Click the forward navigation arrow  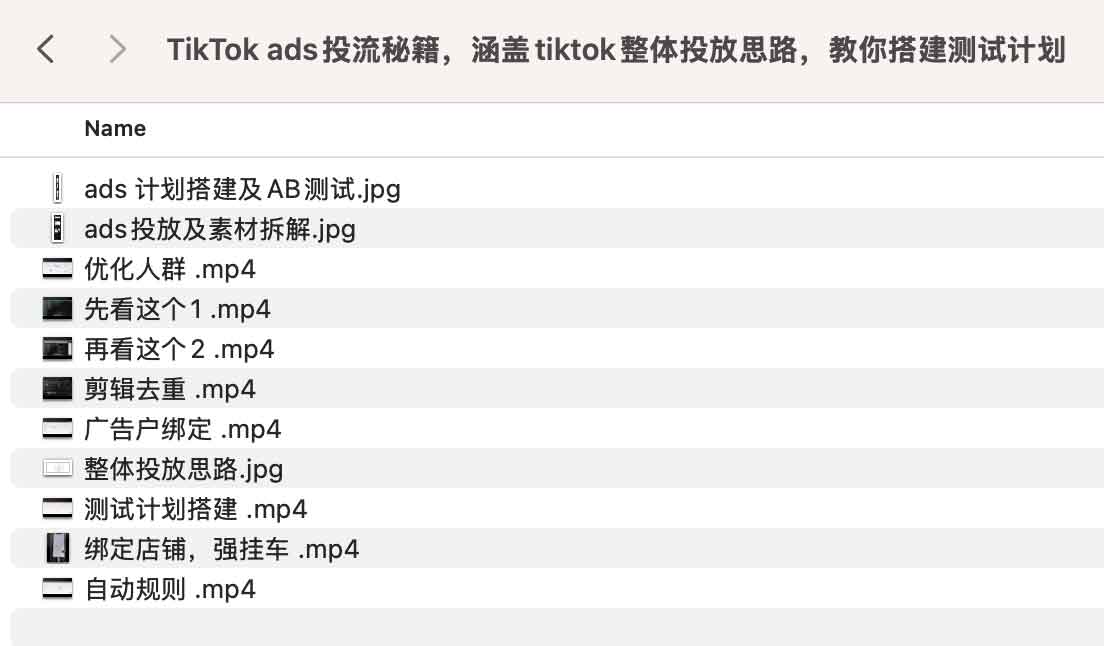[117, 49]
